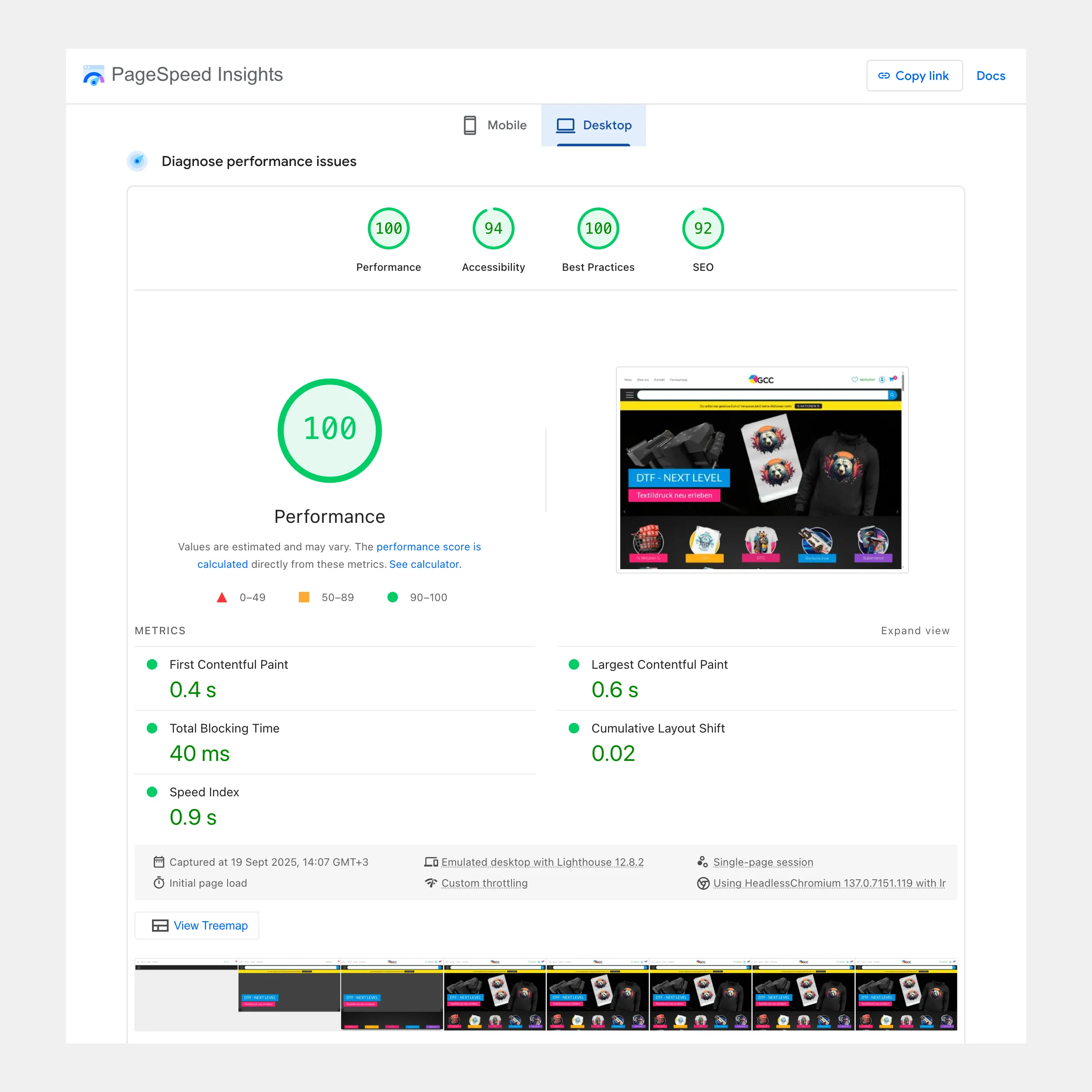The image size is (1092, 1092).
Task: Click the calendar icon beside Captured at
Action: [x=159, y=862]
